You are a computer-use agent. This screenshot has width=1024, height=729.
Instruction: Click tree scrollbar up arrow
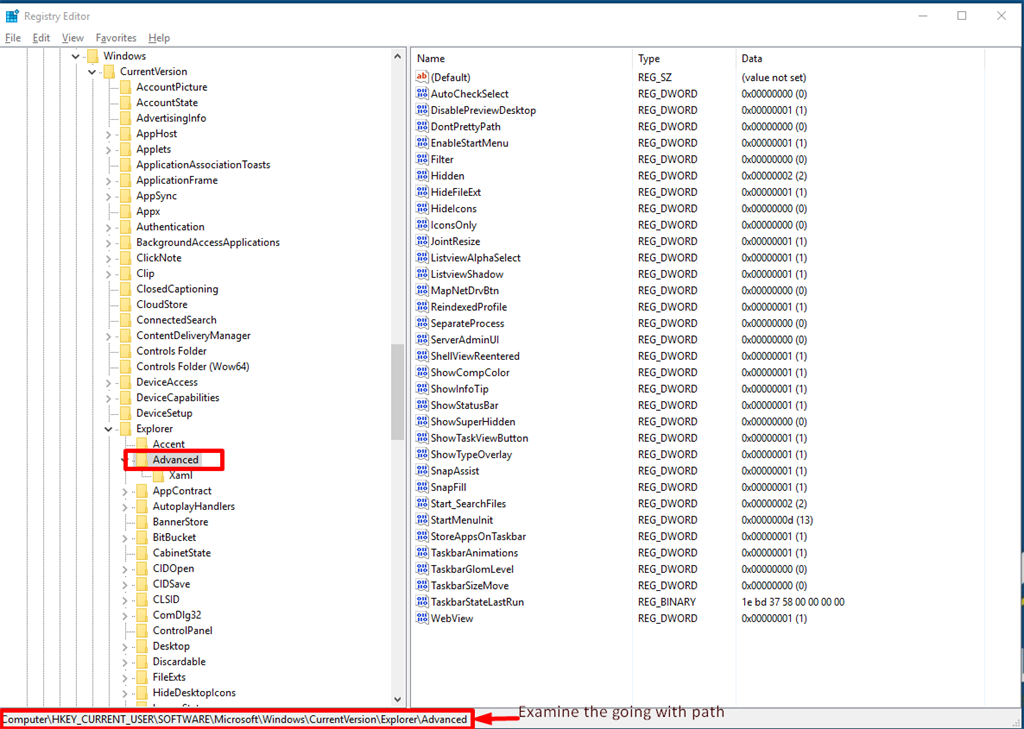[398, 56]
